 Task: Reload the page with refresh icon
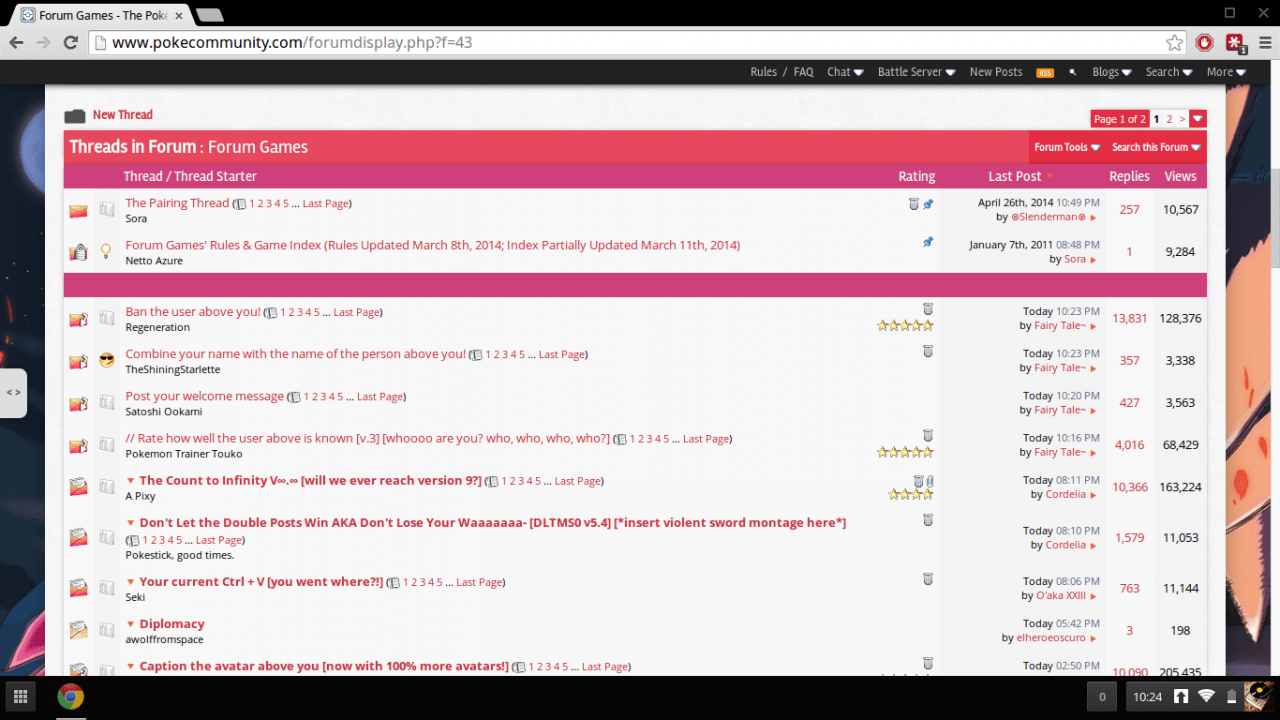click(x=70, y=43)
